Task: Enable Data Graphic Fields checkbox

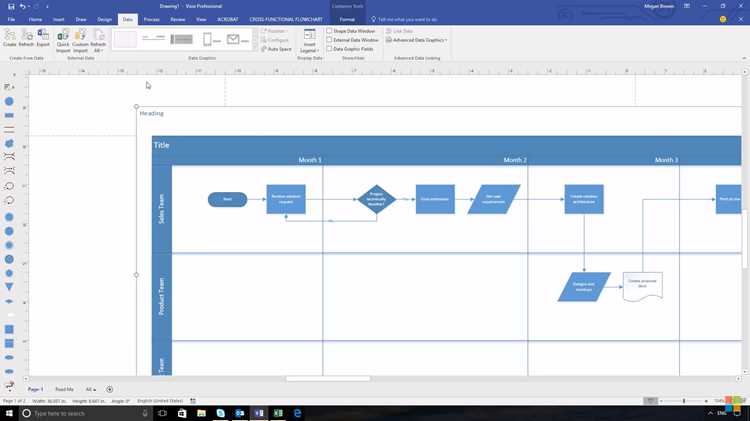Action: coord(329,49)
